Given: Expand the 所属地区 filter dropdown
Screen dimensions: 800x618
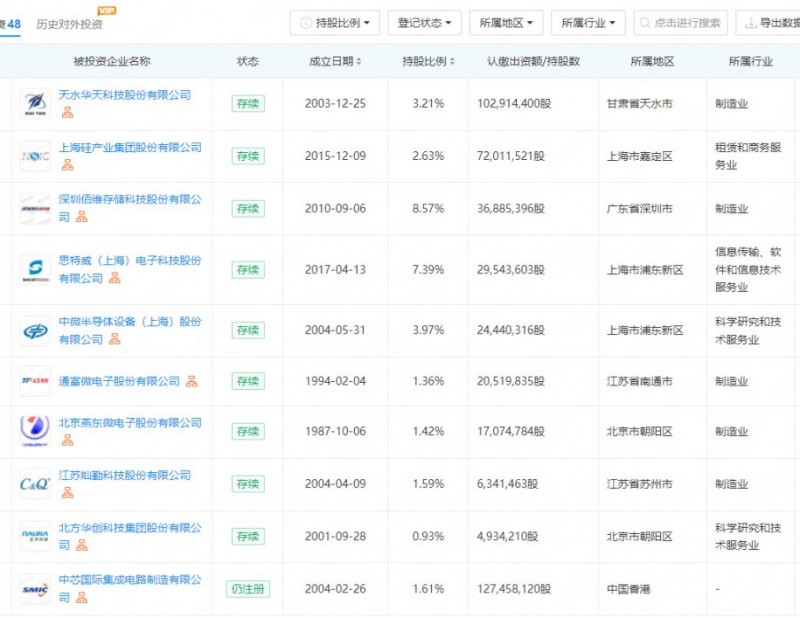Looking at the screenshot, I should point(506,23).
